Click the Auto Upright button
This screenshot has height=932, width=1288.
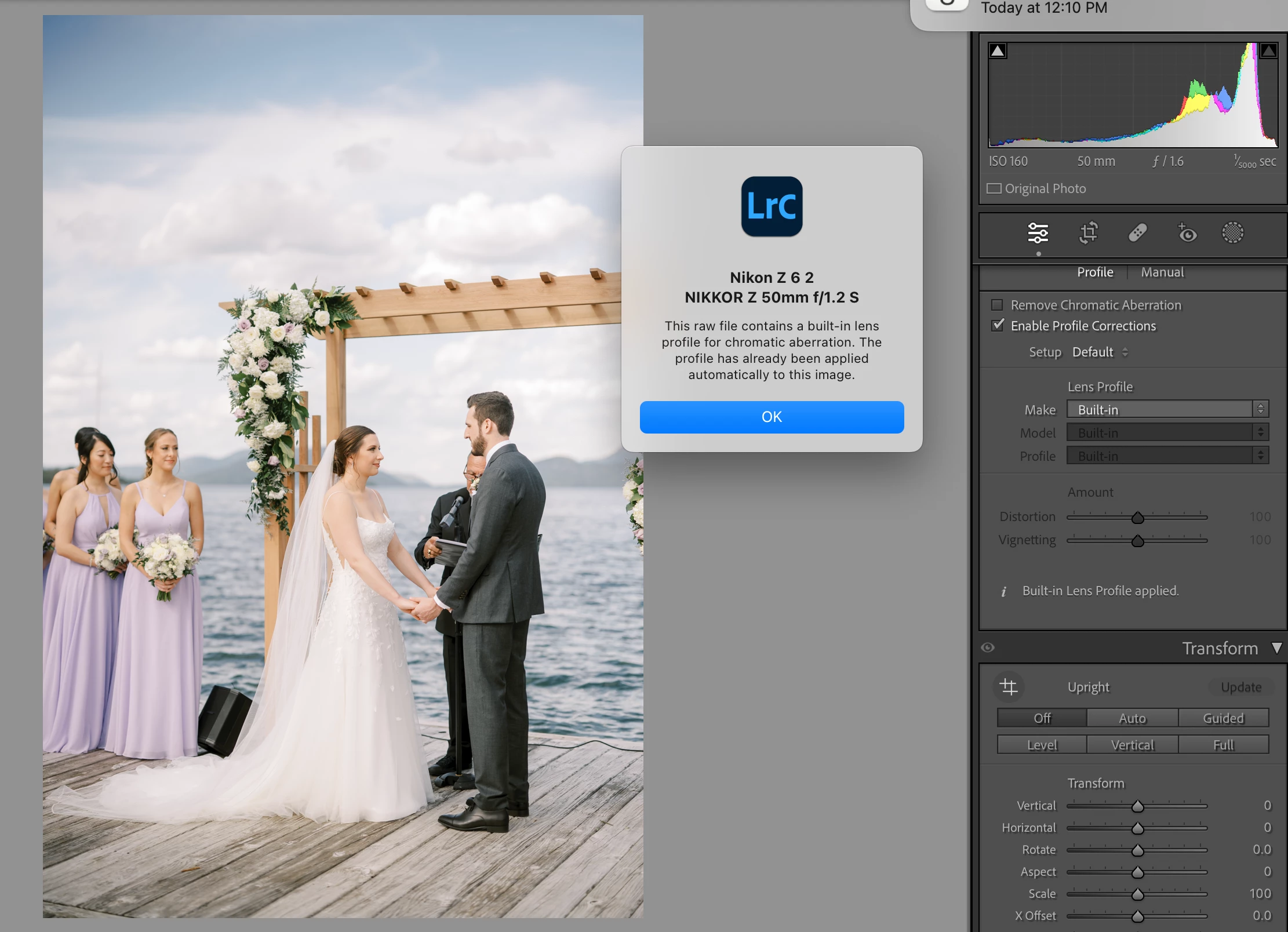coord(1132,718)
